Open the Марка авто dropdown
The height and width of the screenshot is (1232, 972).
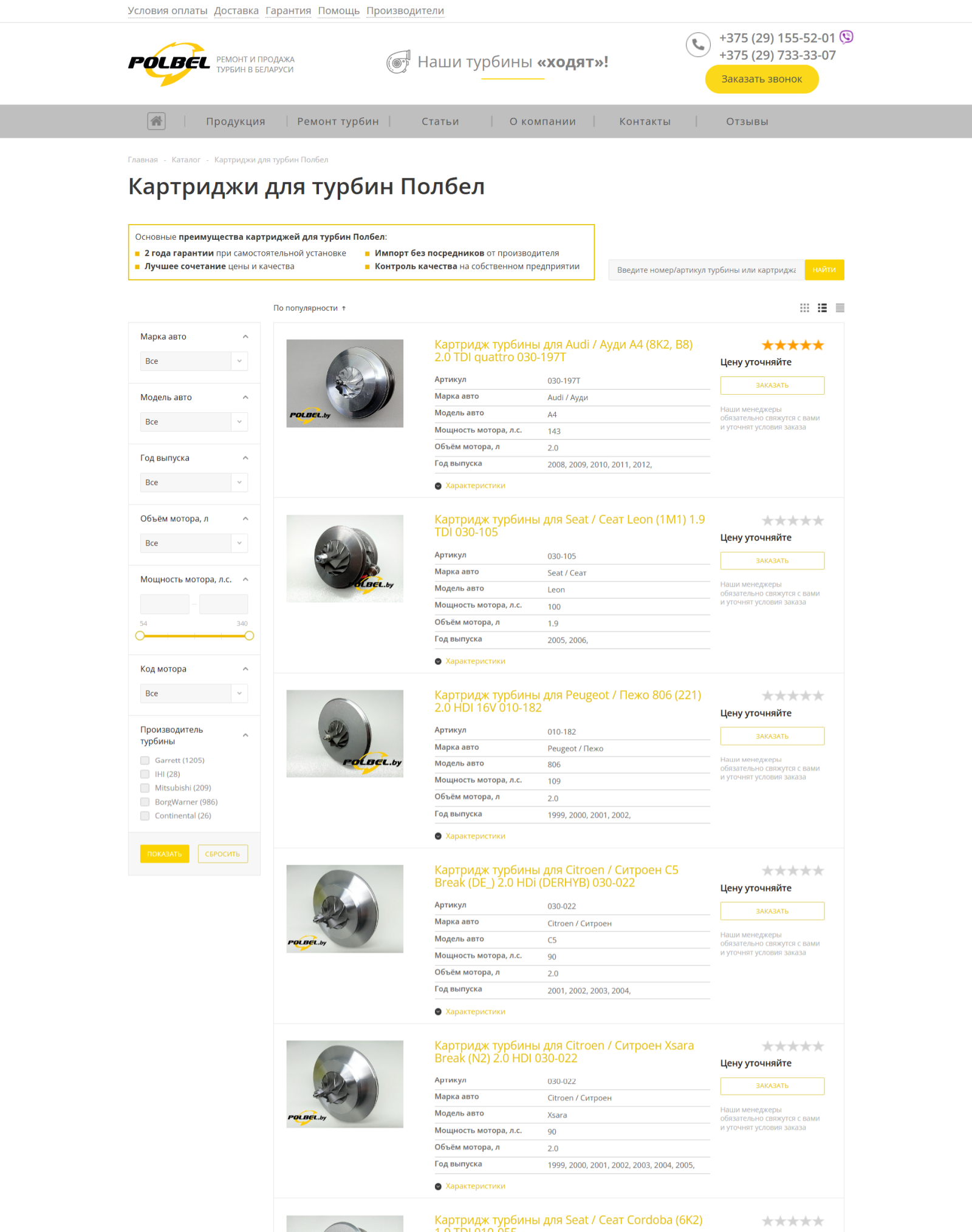[194, 361]
